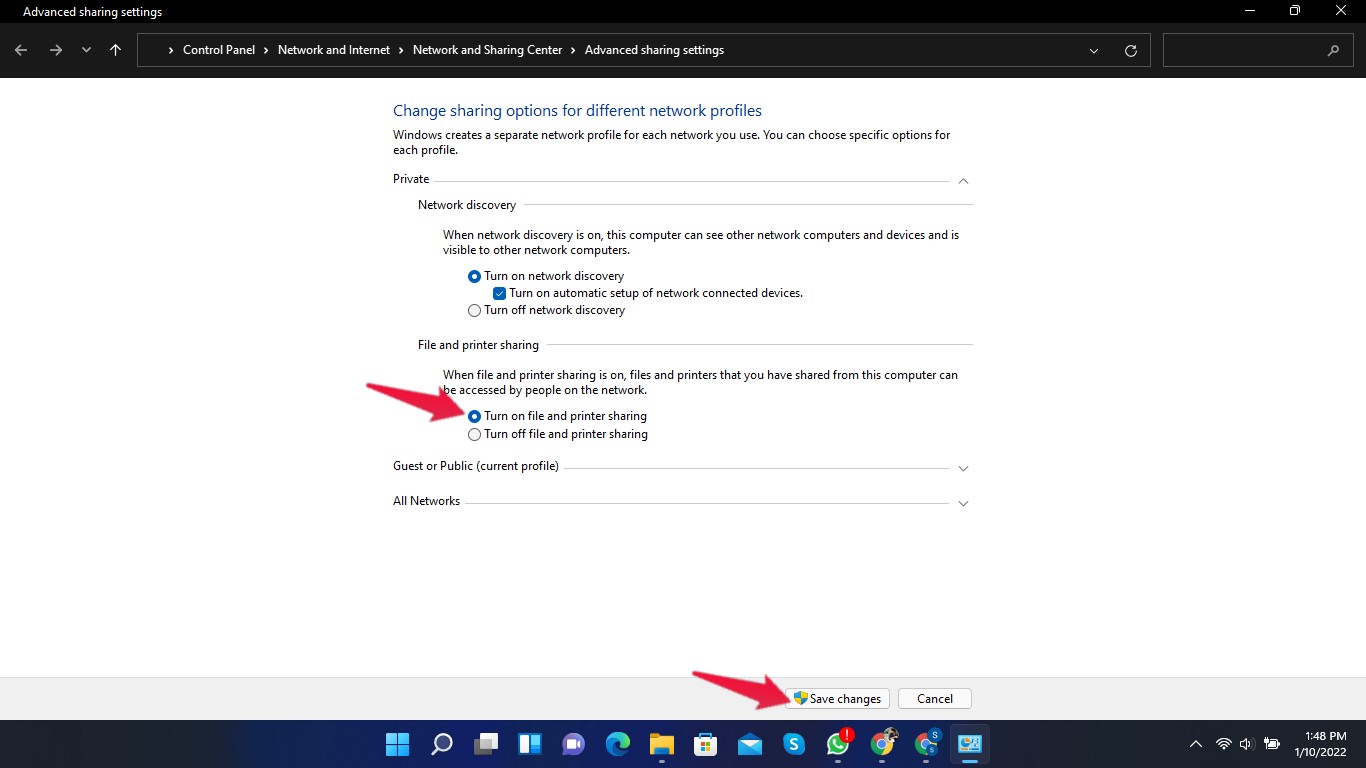
Task: Open File Explorer from the taskbar
Action: pyautogui.click(x=661, y=744)
